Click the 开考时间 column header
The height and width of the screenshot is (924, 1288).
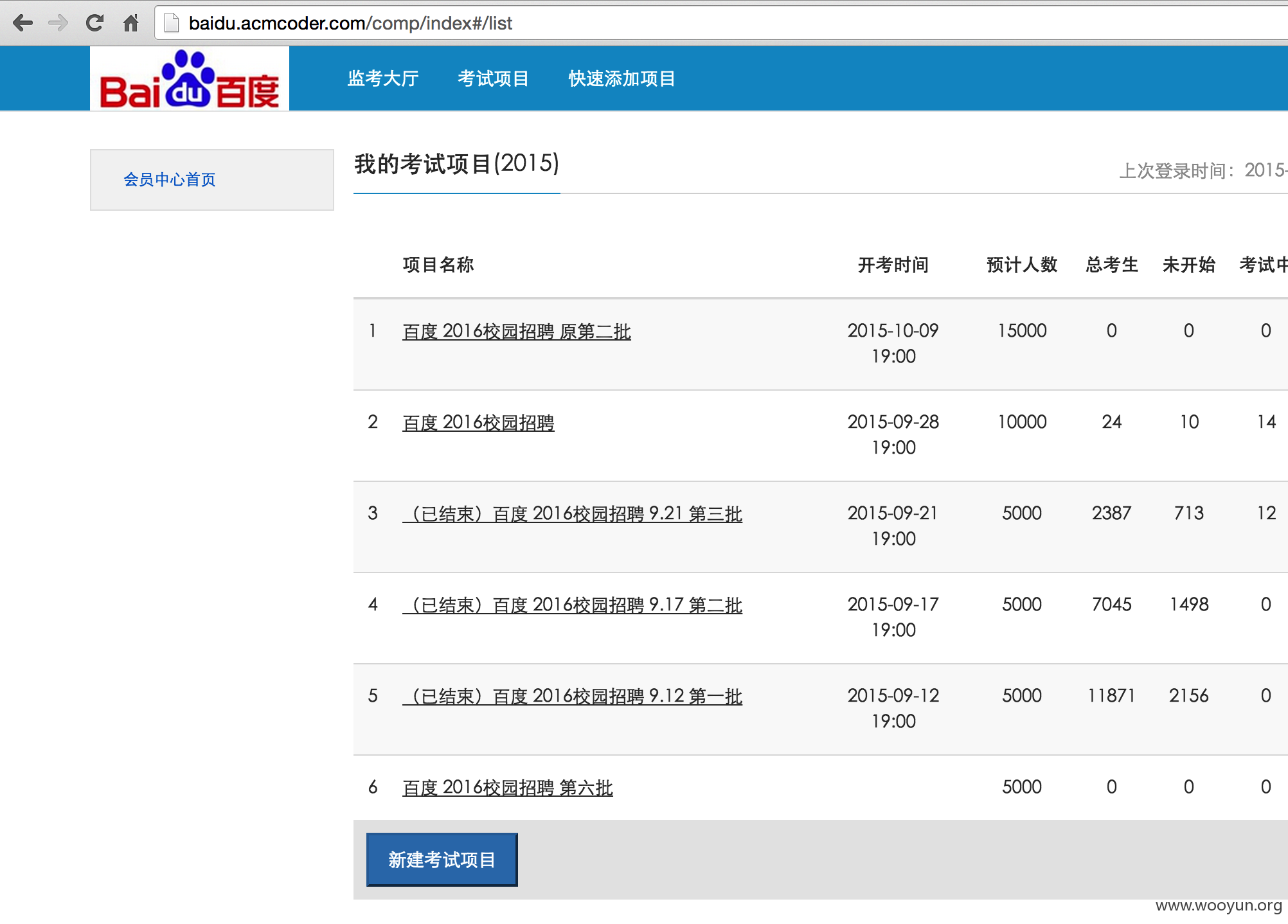(x=893, y=265)
